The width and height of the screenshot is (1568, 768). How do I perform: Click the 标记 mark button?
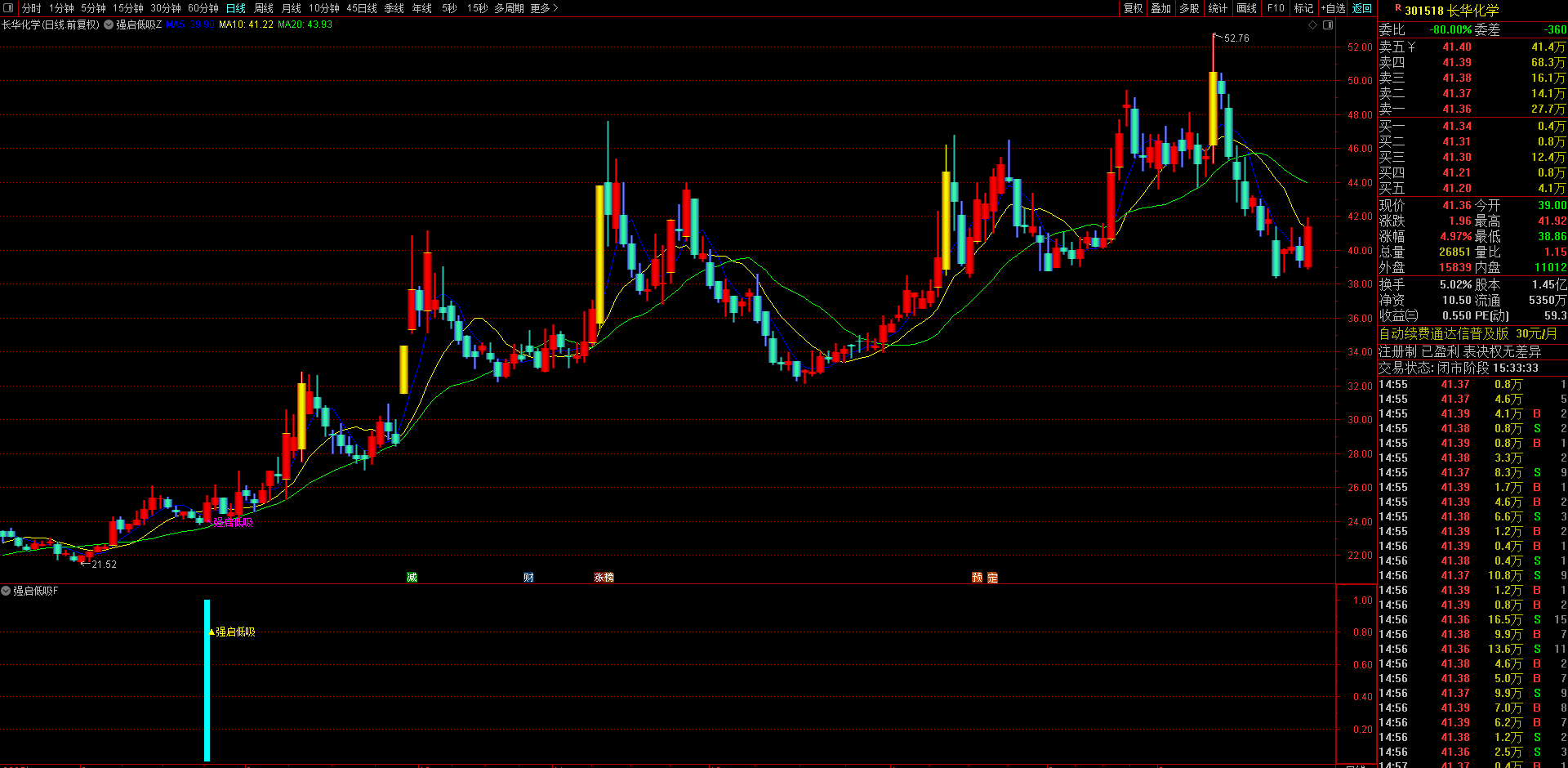(x=1303, y=8)
